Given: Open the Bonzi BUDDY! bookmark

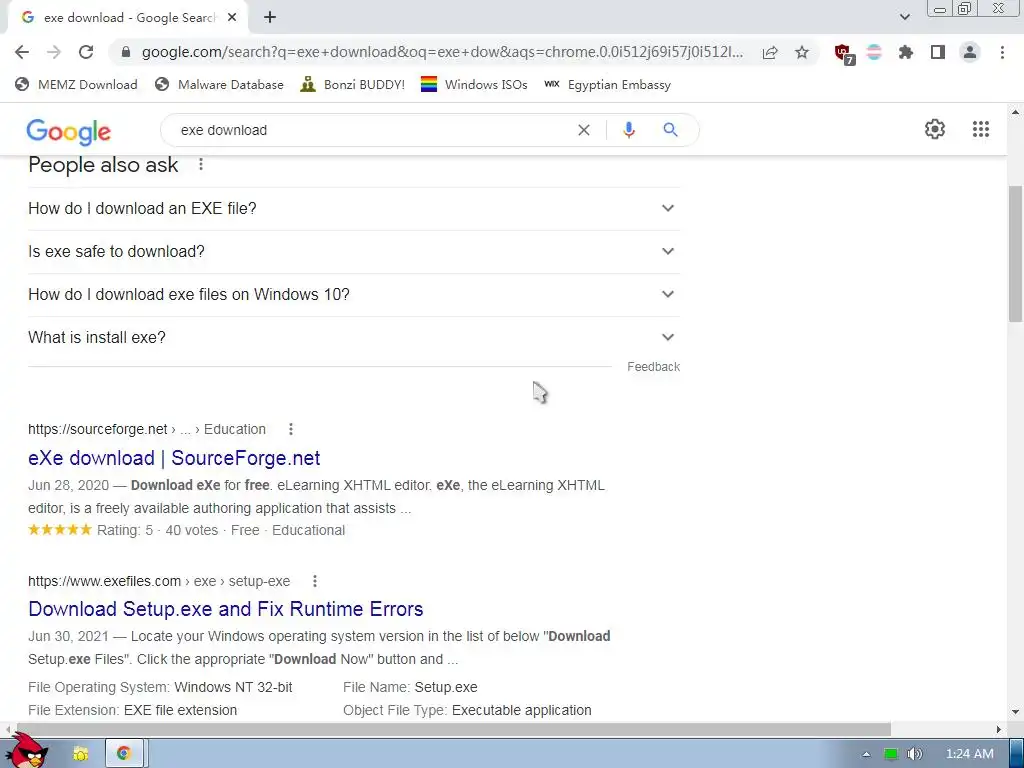Looking at the screenshot, I should click(353, 84).
